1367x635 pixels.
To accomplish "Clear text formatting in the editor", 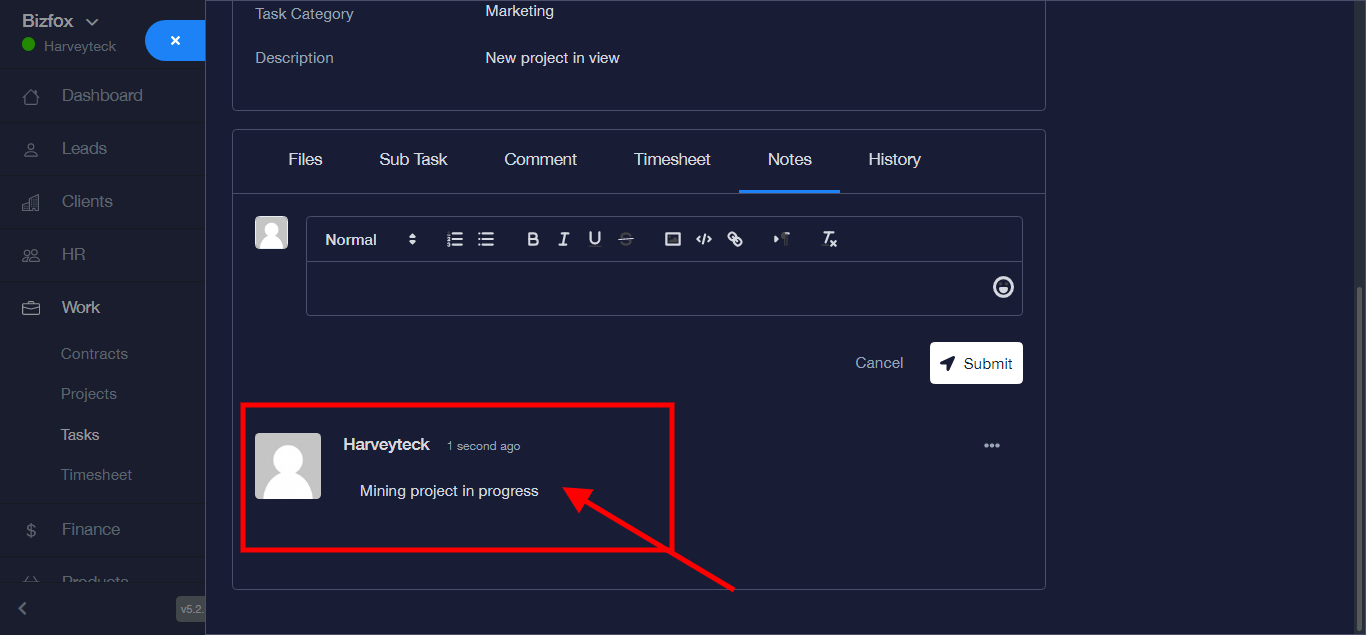I will (x=829, y=239).
